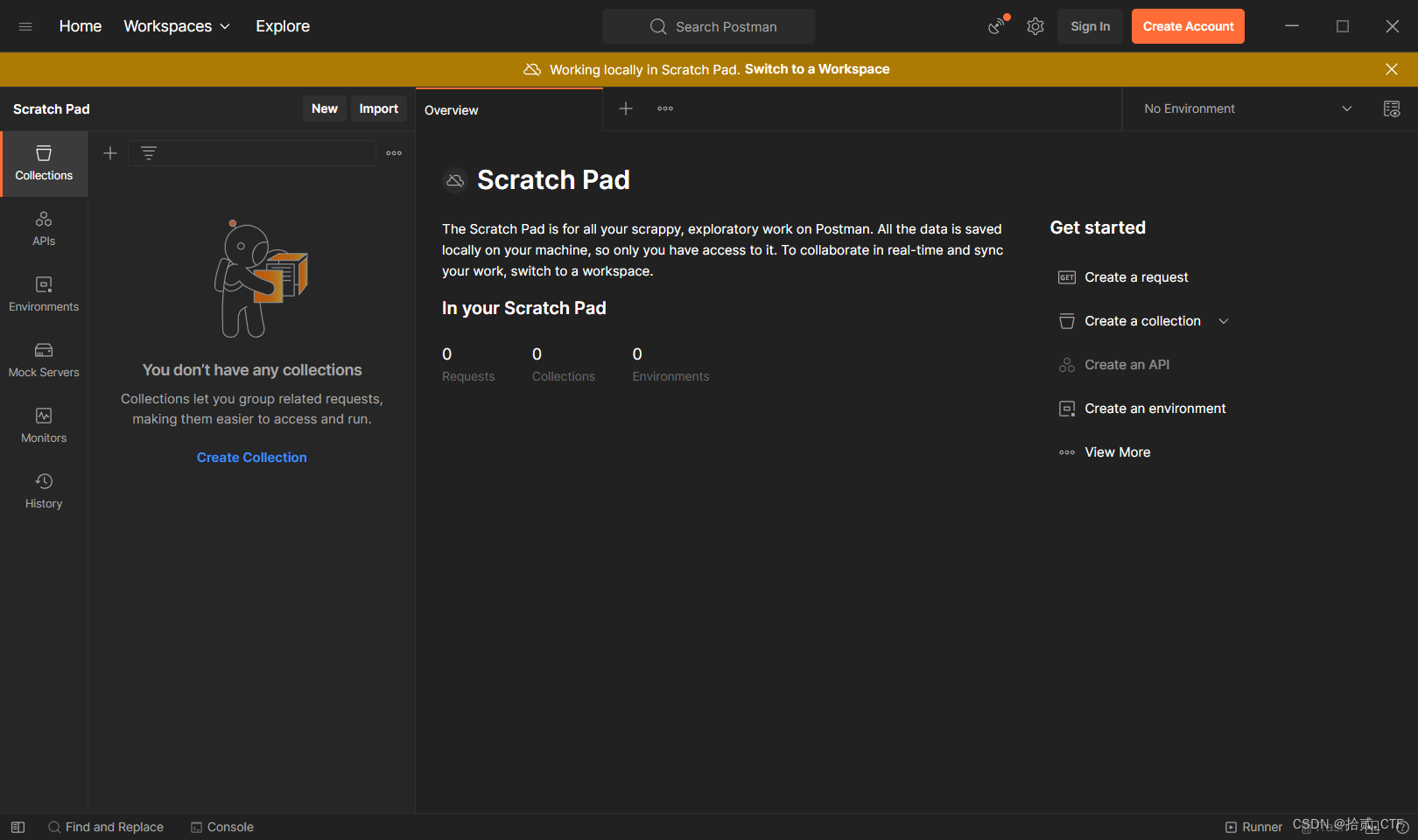The width and height of the screenshot is (1418, 840).
Task: Select Collections in the sidebar
Action: pos(44,164)
